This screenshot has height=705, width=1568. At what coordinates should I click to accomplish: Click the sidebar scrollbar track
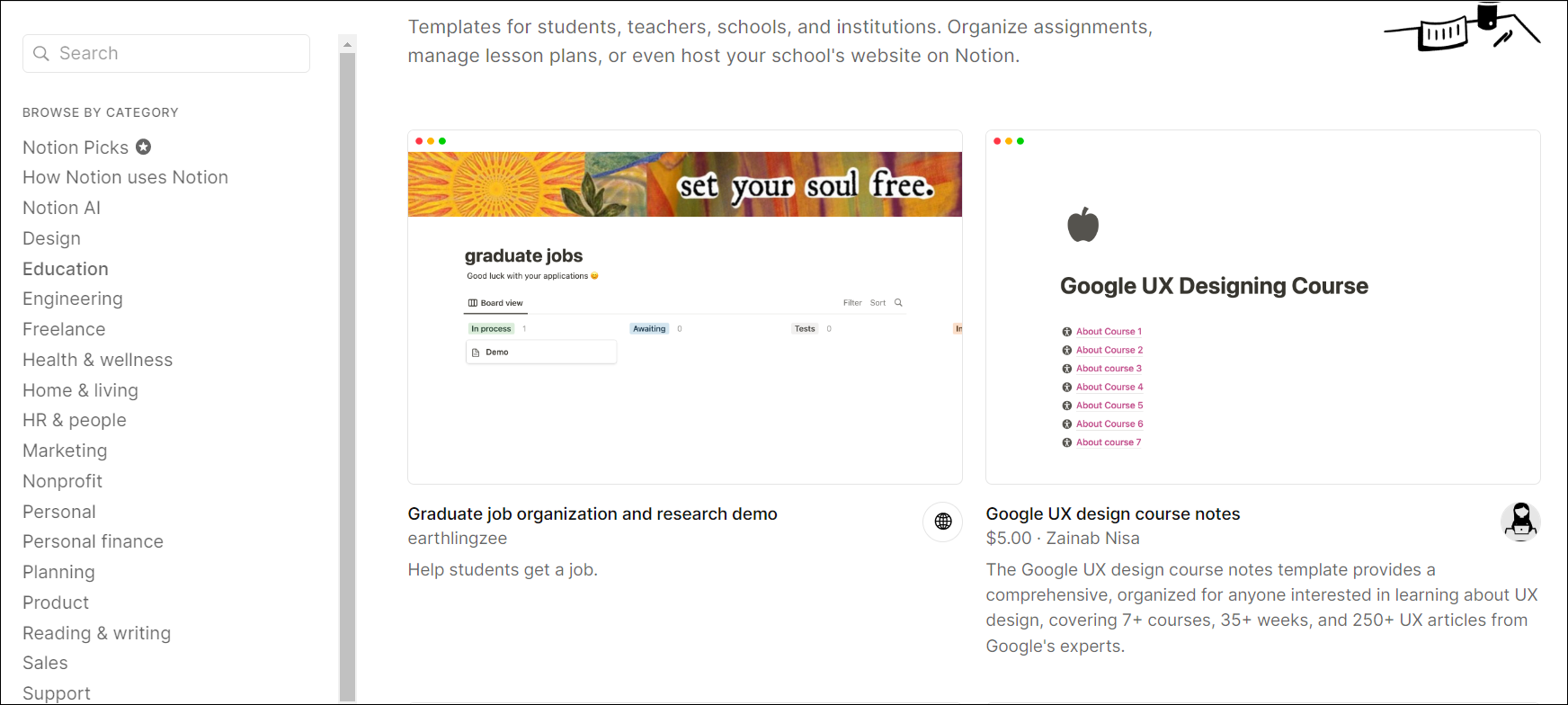coord(347,378)
